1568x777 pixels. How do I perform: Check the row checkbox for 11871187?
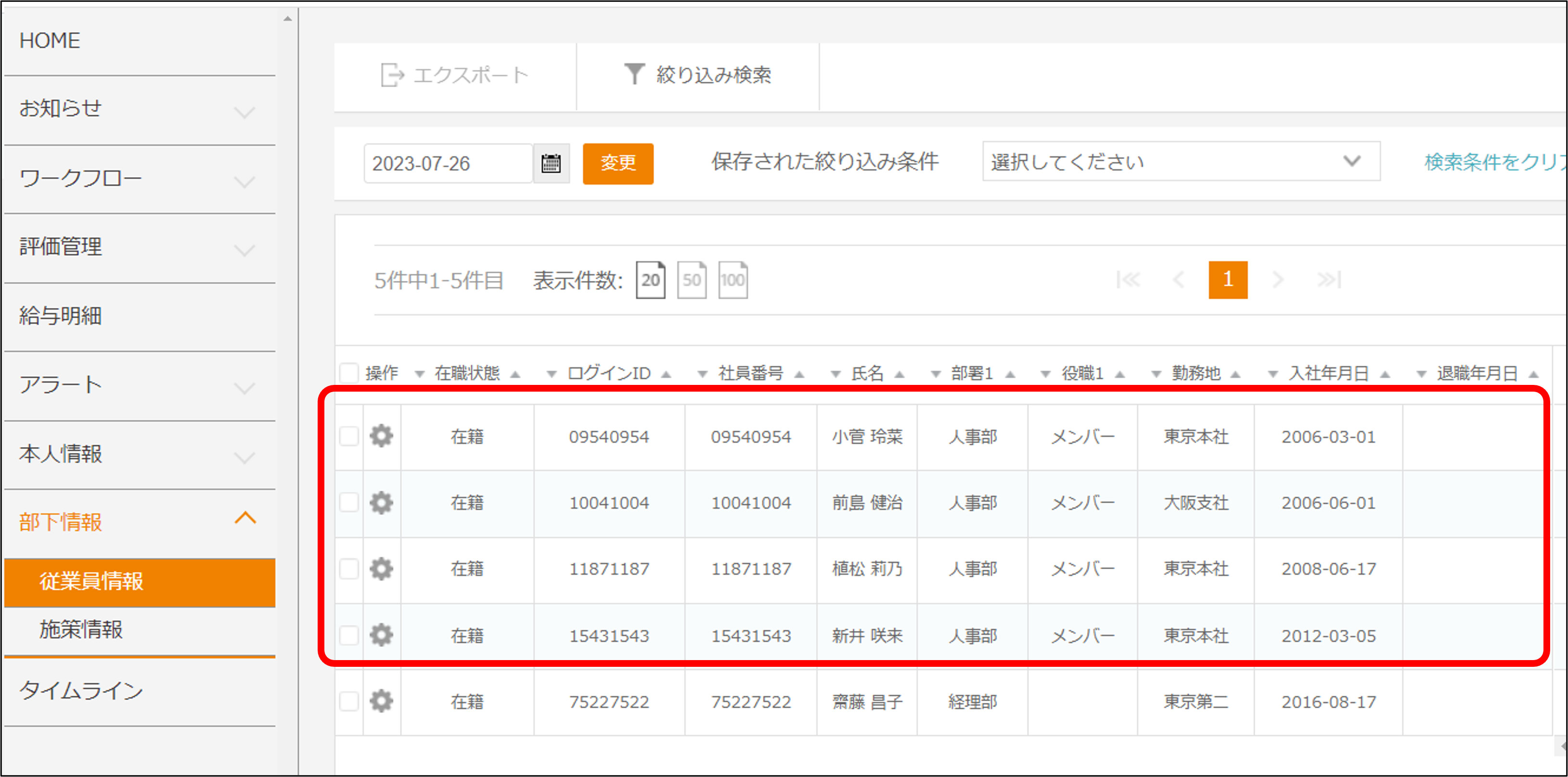[x=349, y=568]
